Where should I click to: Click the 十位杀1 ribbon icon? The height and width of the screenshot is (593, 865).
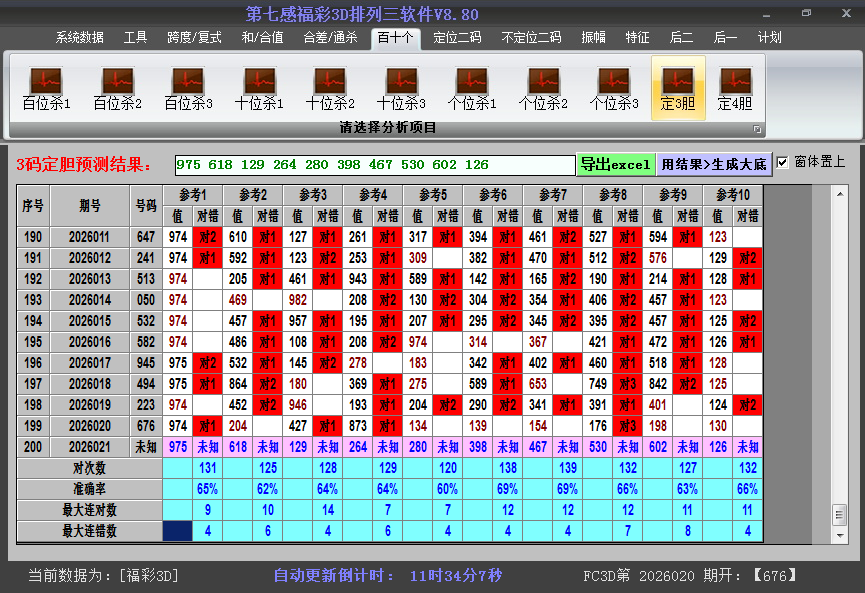pos(259,88)
